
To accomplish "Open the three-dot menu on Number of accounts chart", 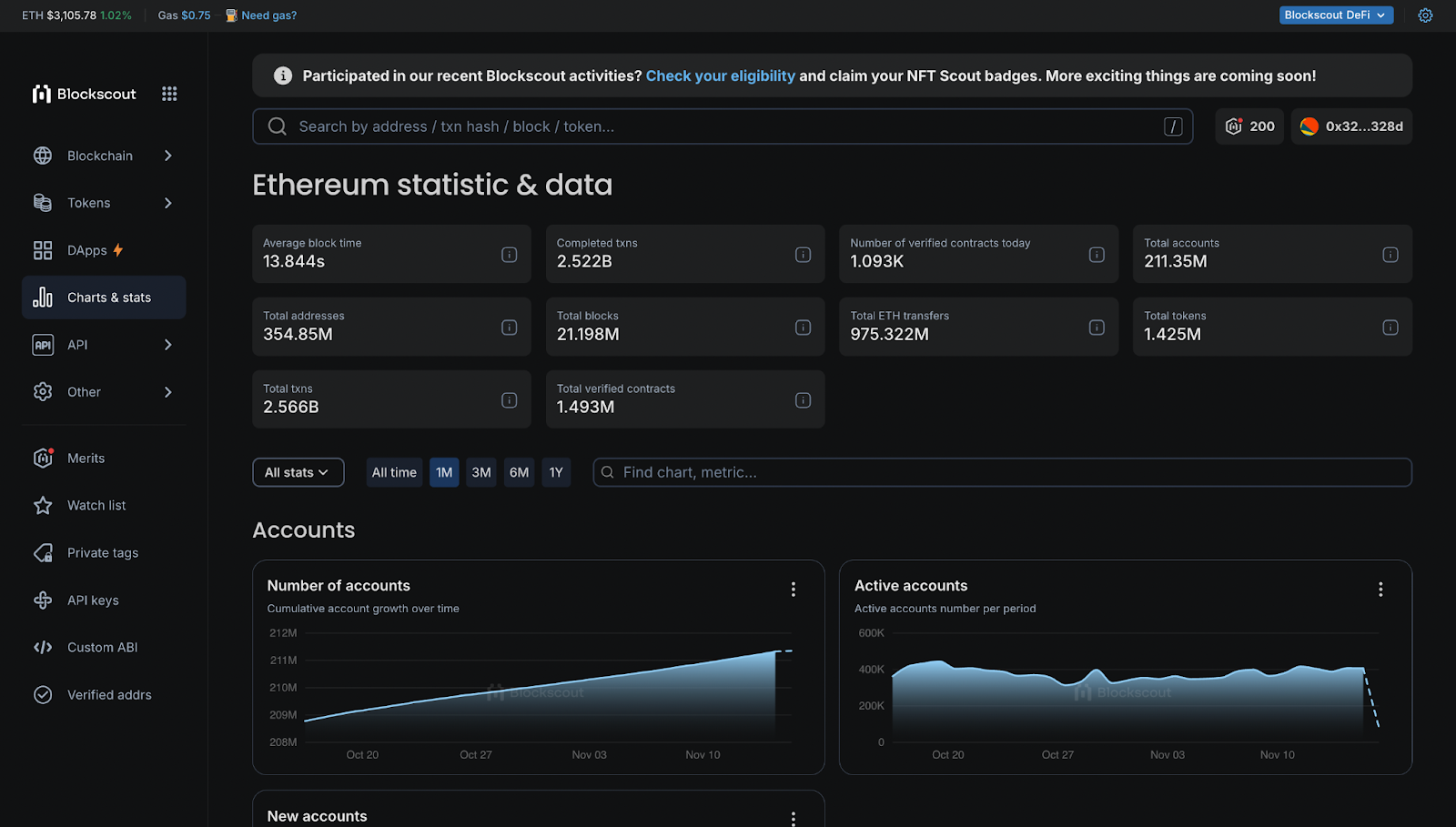I will pos(794,590).
